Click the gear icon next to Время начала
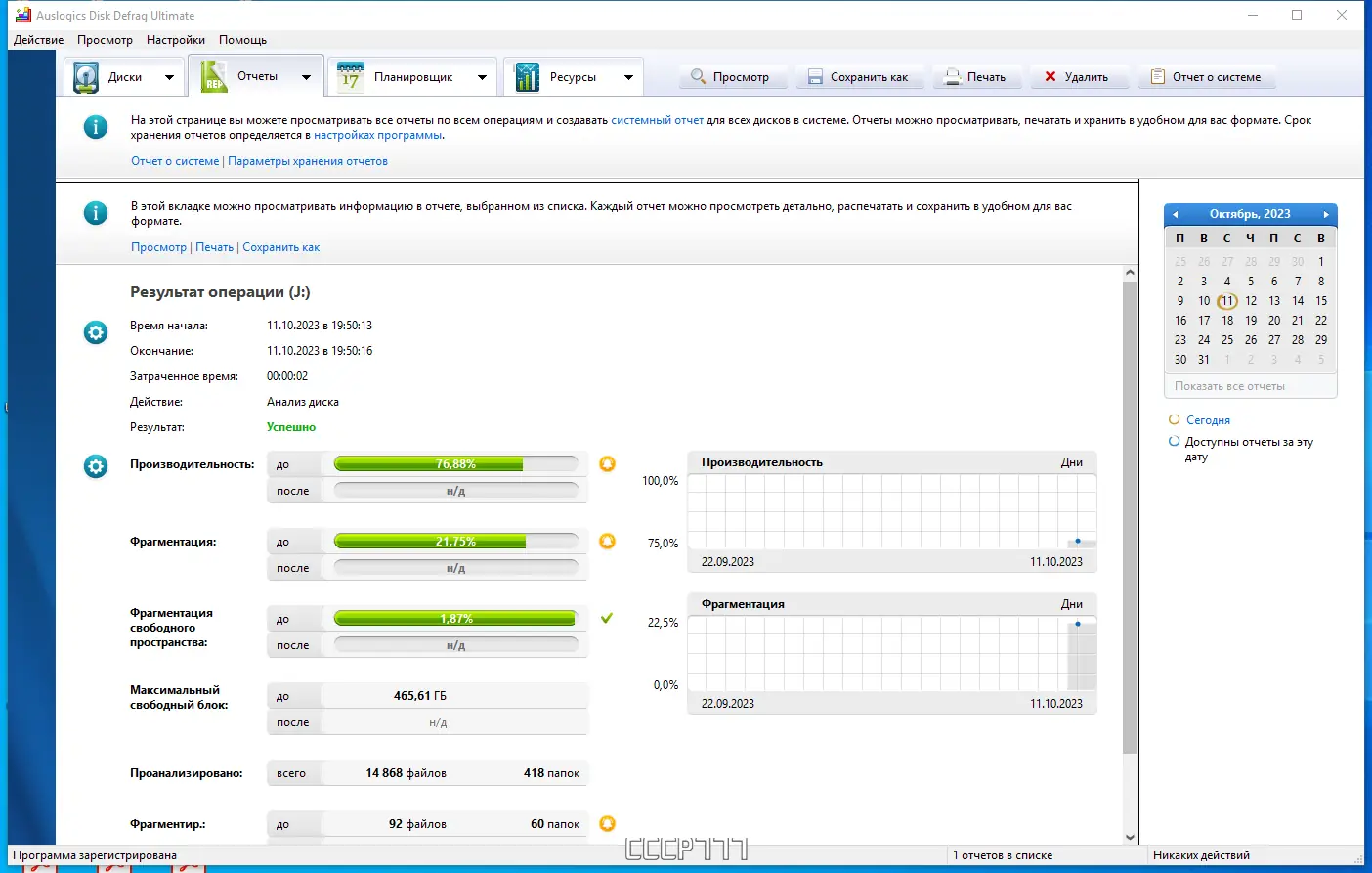The width and height of the screenshot is (1372, 873). [x=96, y=333]
